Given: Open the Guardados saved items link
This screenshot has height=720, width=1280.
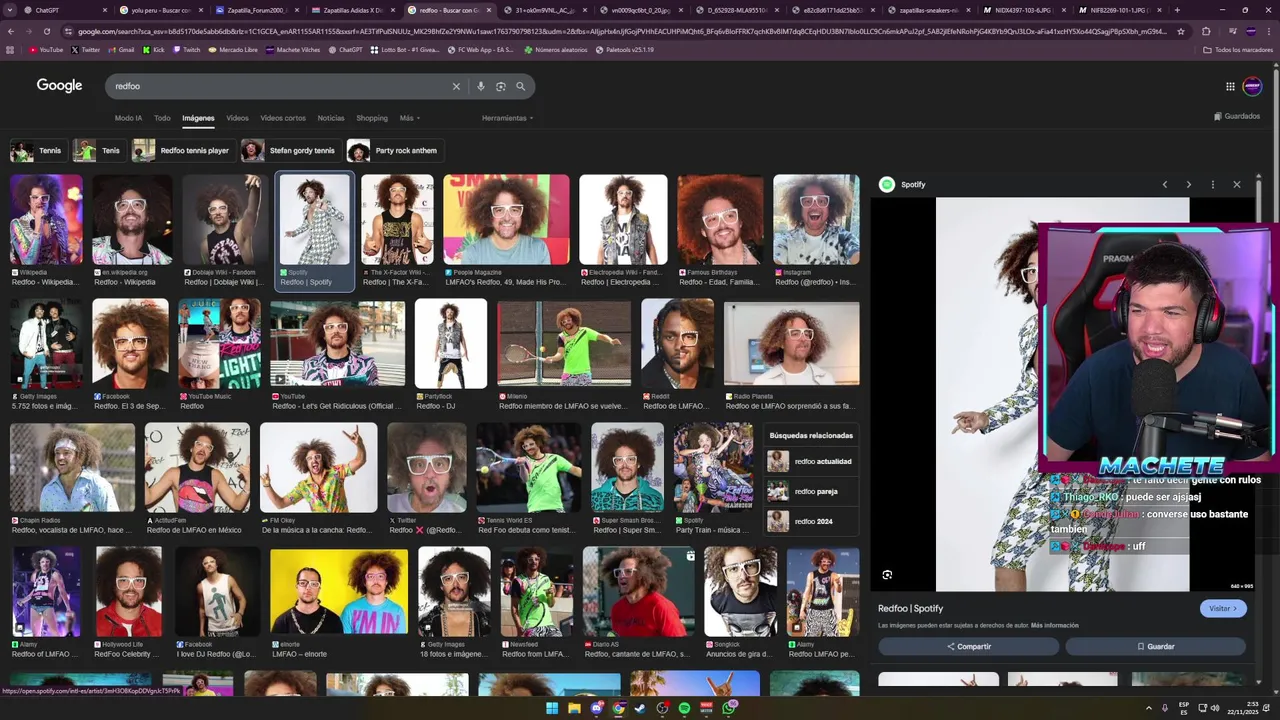Looking at the screenshot, I should pyautogui.click(x=1237, y=116).
